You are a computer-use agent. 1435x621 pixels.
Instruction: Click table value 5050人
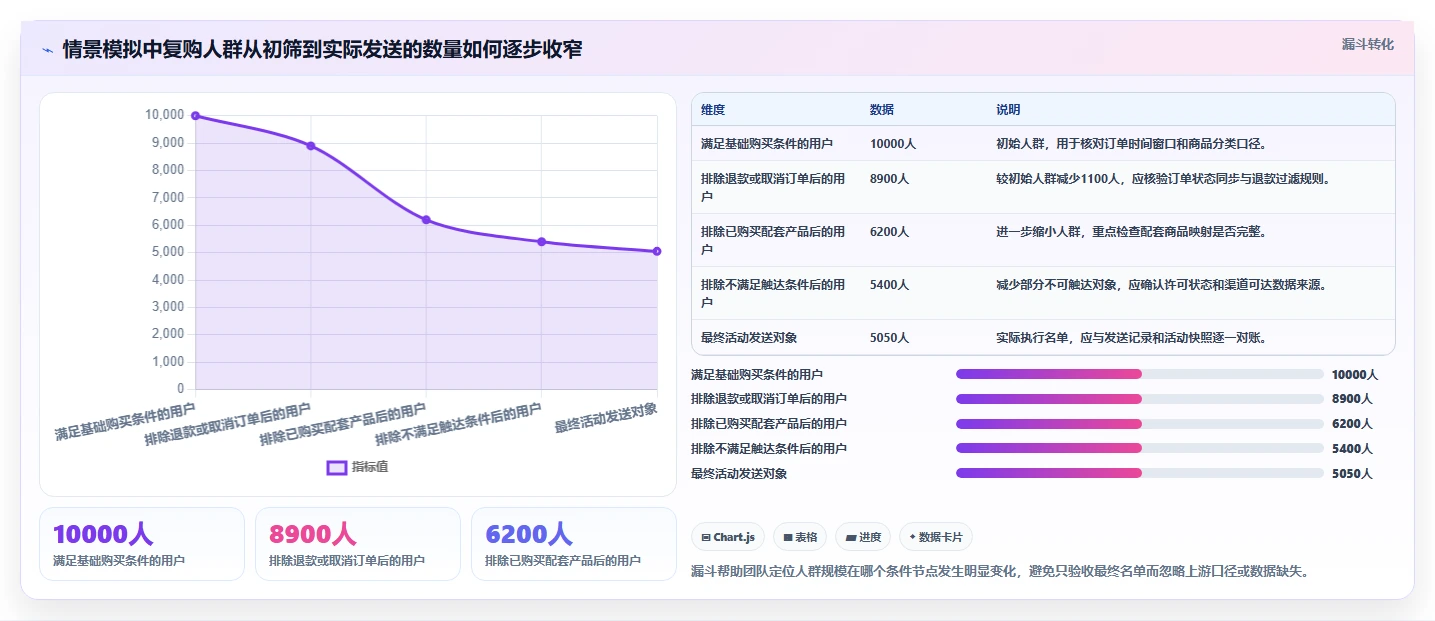(x=890, y=338)
